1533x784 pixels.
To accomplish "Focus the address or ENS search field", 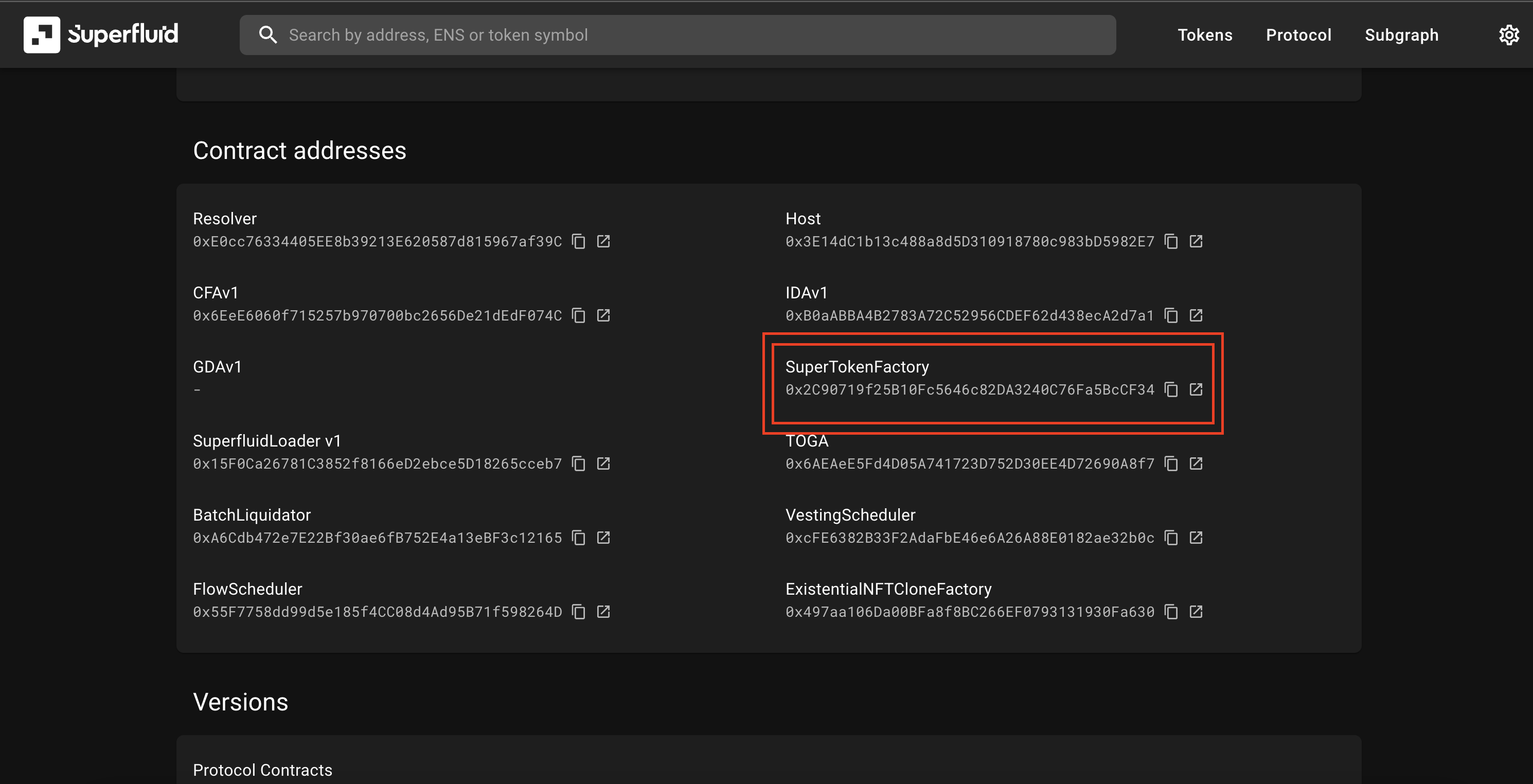I will pos(678,35).
